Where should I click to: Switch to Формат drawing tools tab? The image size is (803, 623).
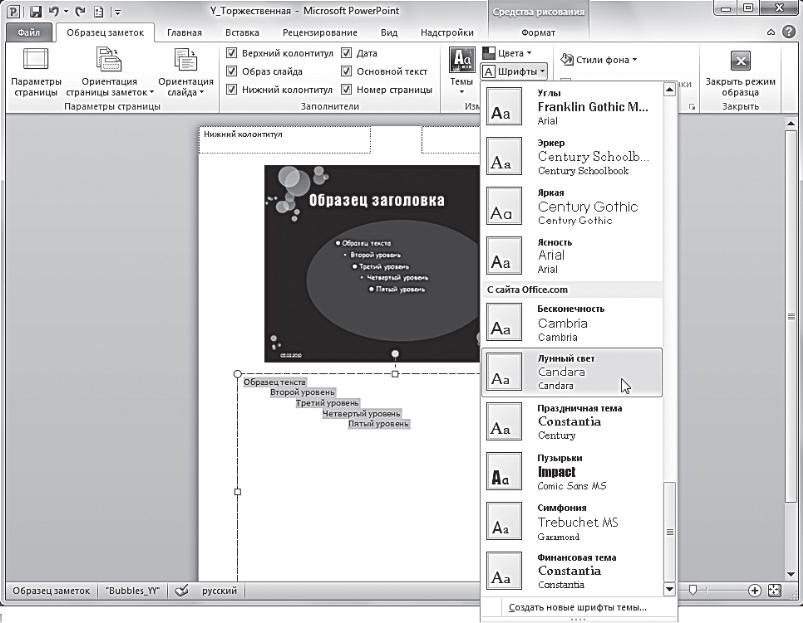(538, 32)
